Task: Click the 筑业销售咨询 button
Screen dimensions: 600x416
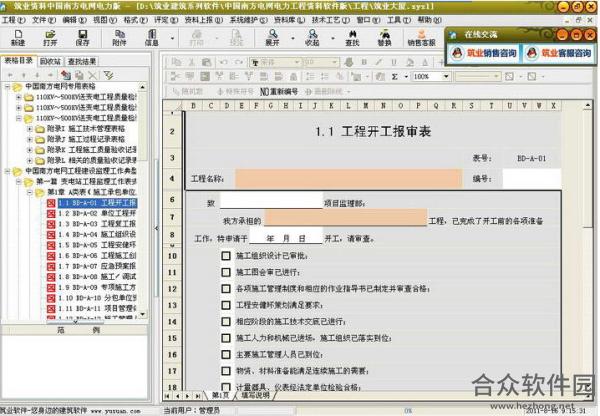Action: tap(484, 53)
